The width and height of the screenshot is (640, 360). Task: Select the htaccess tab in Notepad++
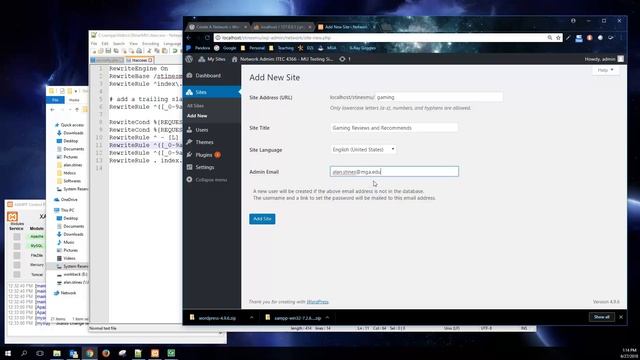[x=139, y=60]
